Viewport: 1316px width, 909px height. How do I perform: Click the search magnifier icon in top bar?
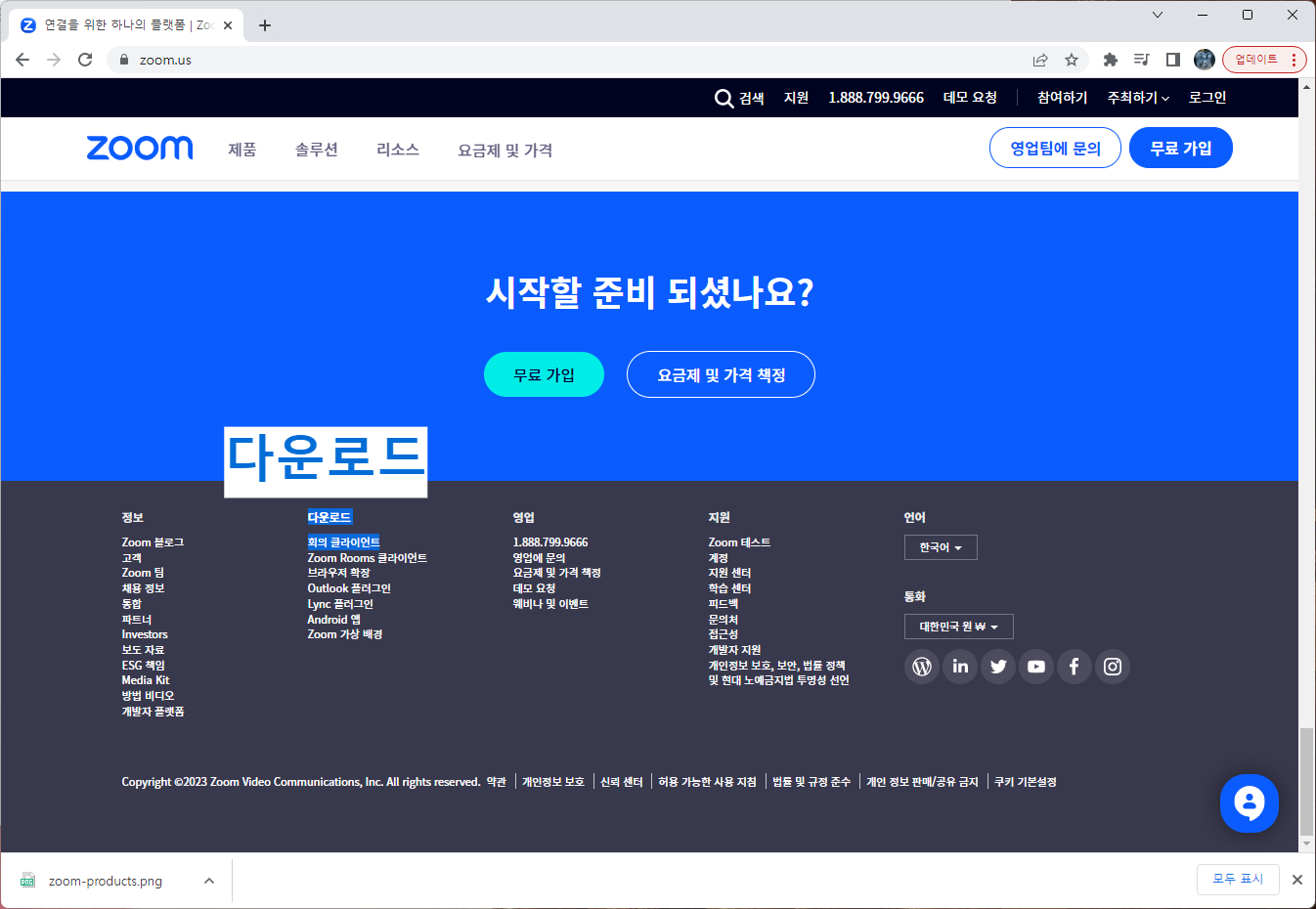724,99
